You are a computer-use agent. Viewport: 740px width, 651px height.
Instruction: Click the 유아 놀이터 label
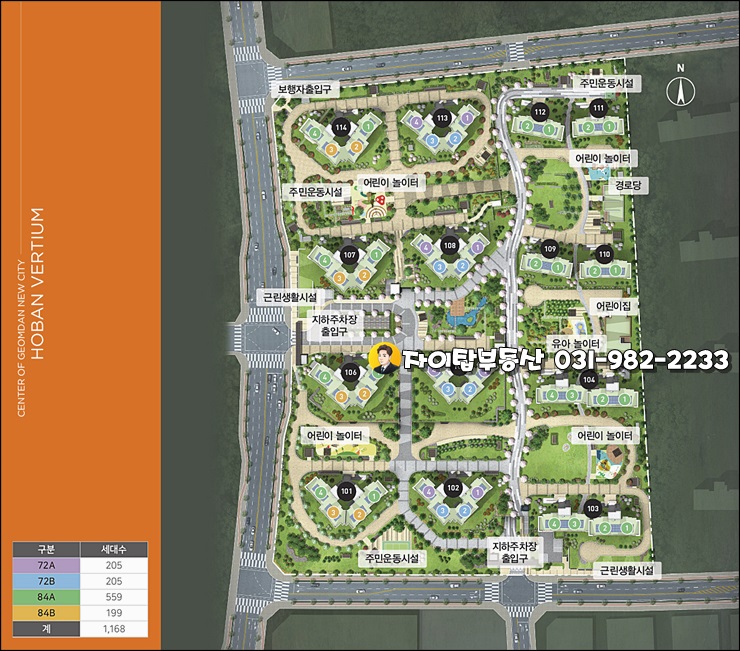(x=575, y=343)
